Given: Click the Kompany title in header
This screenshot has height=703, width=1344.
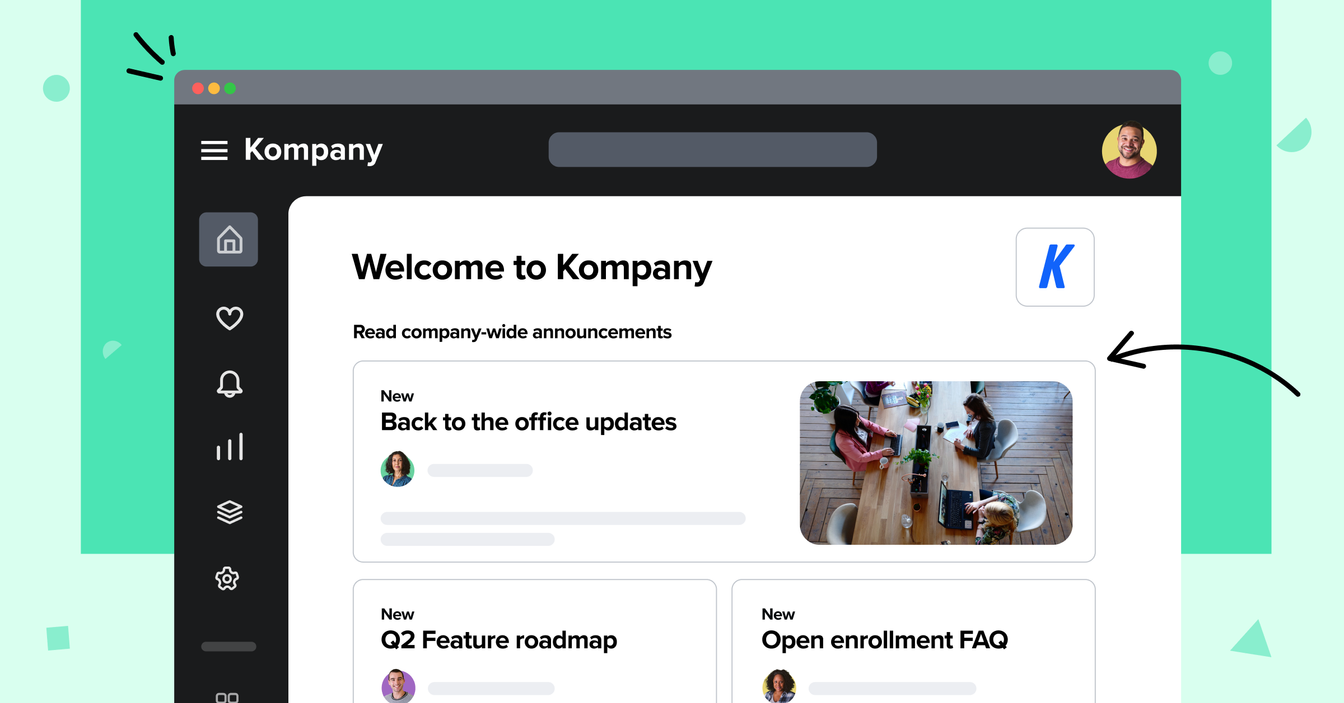Looking at the screenshot, I should (x=313, y=150).
